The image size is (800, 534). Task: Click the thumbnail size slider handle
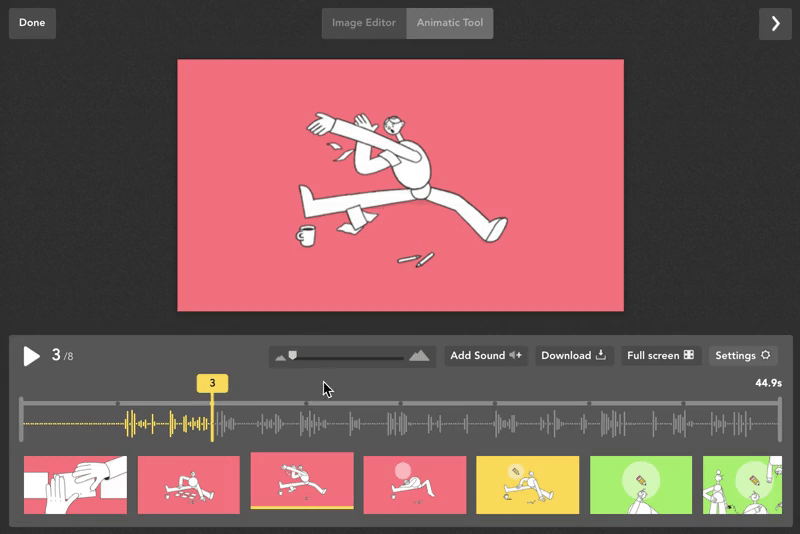292,355
